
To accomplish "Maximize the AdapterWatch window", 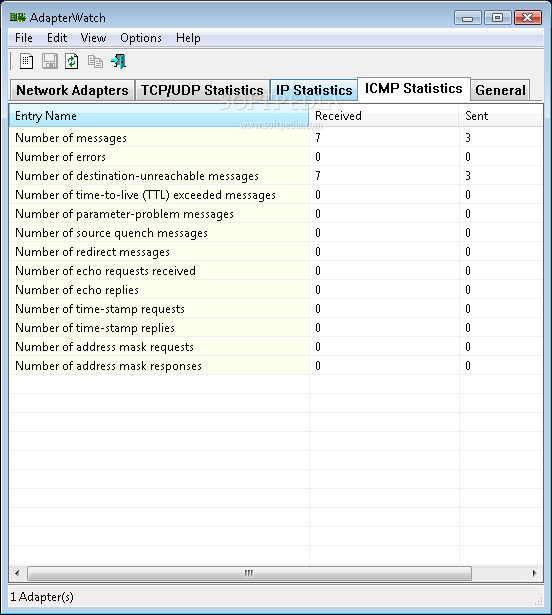I will pos(497,18).
